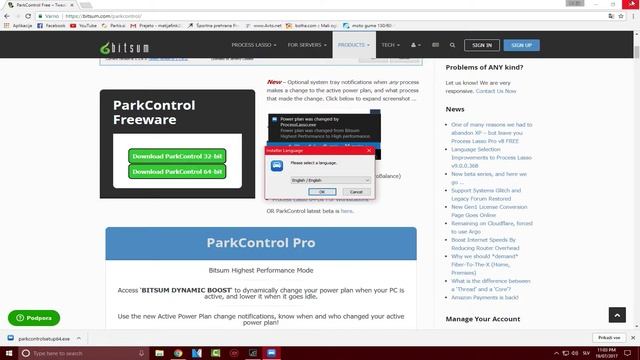
Task: Open the Facebook bookmark
Action: [51, 25]
